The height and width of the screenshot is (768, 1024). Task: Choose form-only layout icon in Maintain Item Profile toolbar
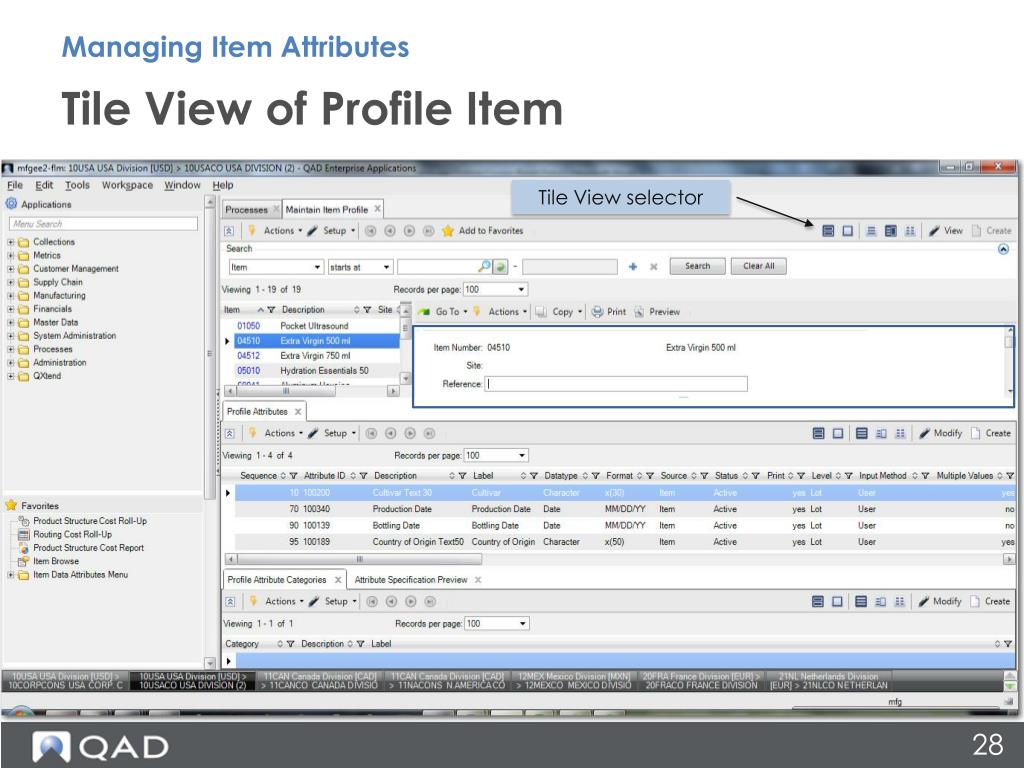[x=910, y=231]
